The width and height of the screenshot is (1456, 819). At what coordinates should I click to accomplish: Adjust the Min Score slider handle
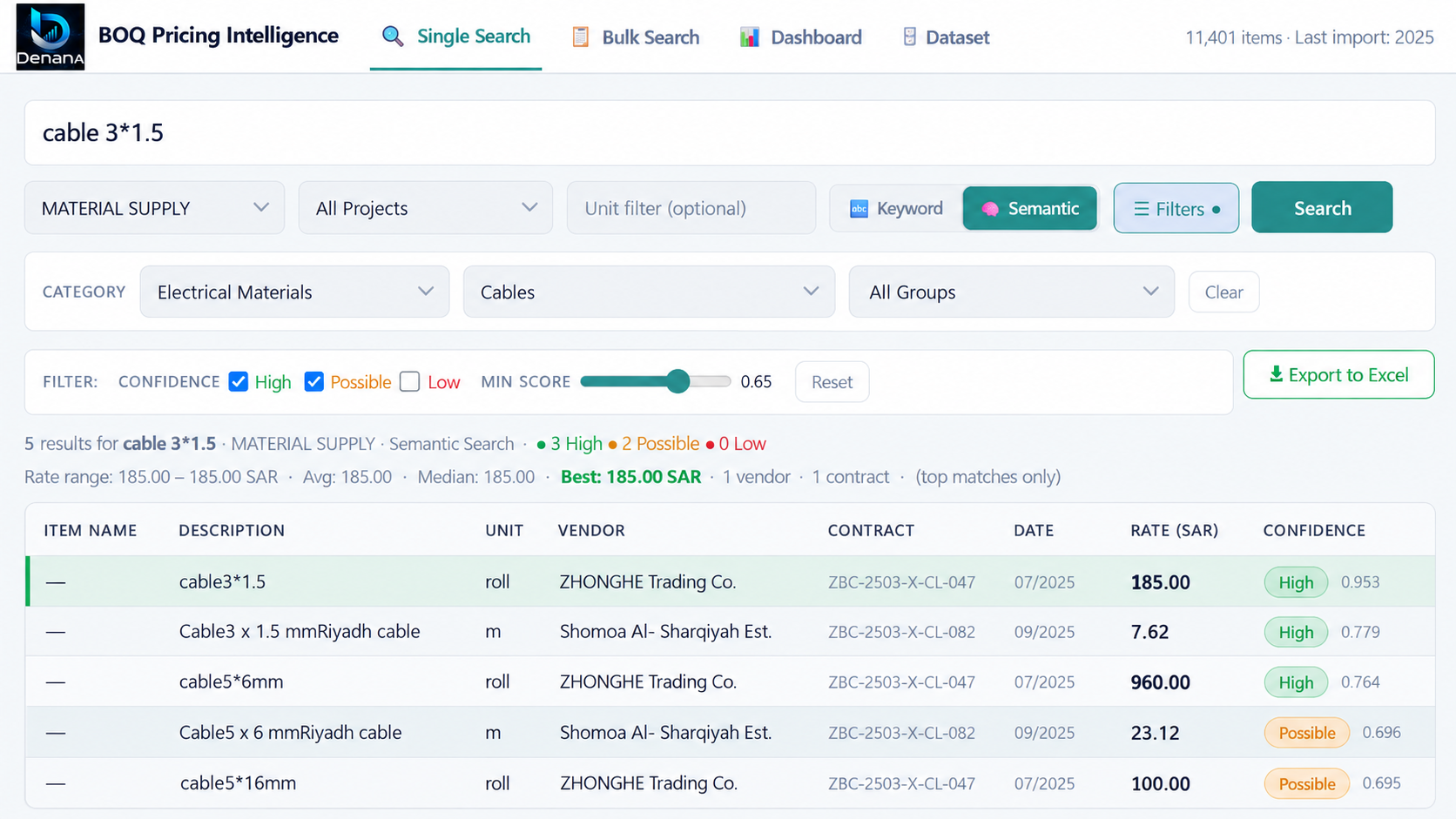(678, 381)
